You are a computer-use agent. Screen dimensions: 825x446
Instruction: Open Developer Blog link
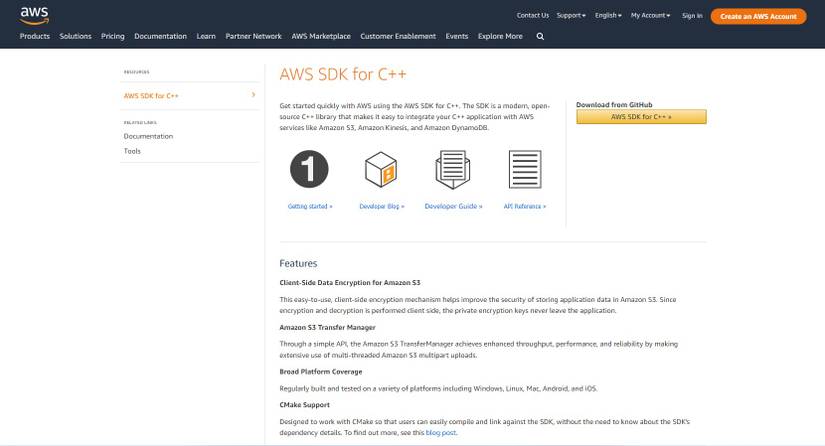point(381,206)
